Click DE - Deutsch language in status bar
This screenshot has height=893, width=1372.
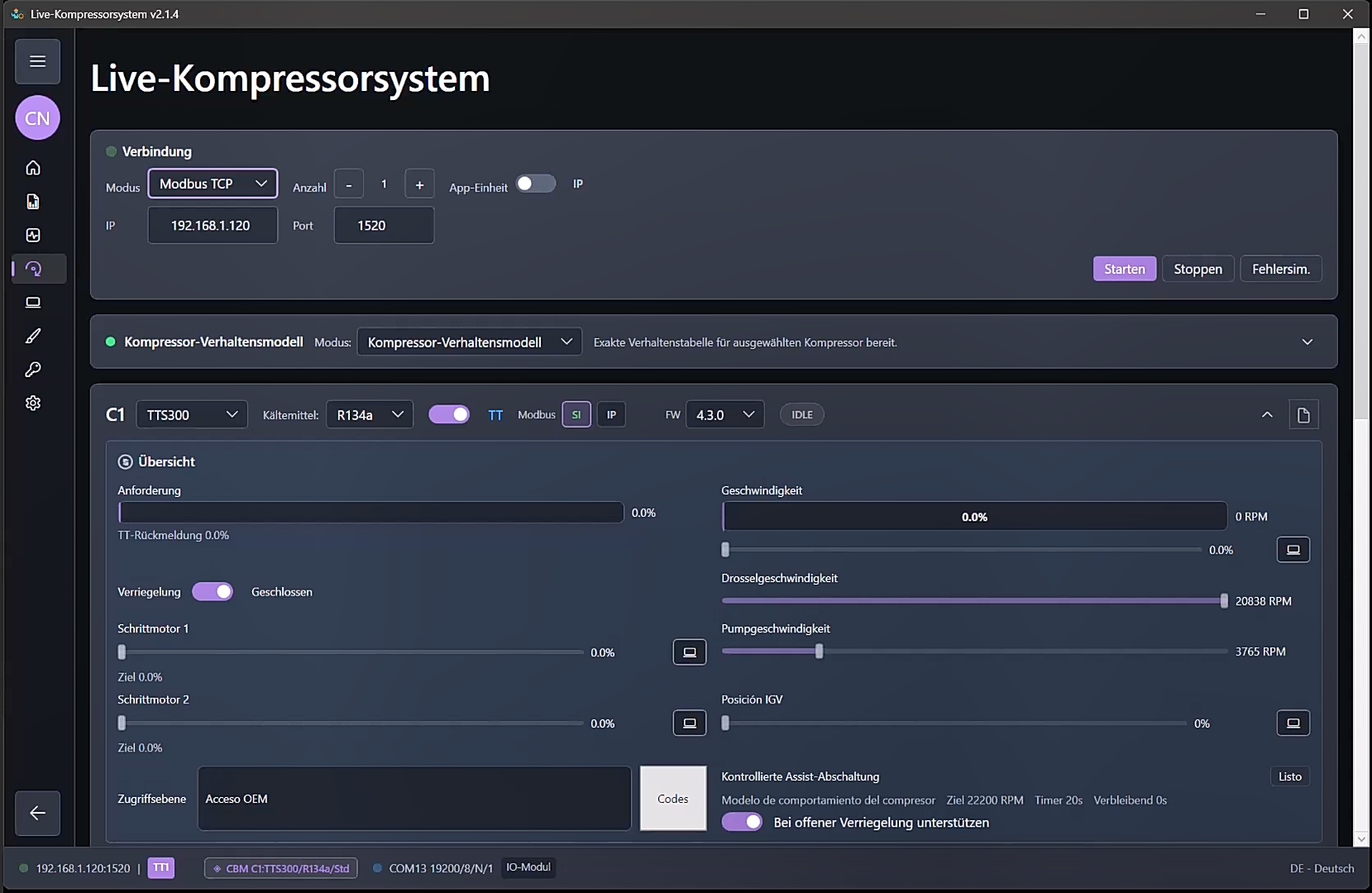point(1322,868)
